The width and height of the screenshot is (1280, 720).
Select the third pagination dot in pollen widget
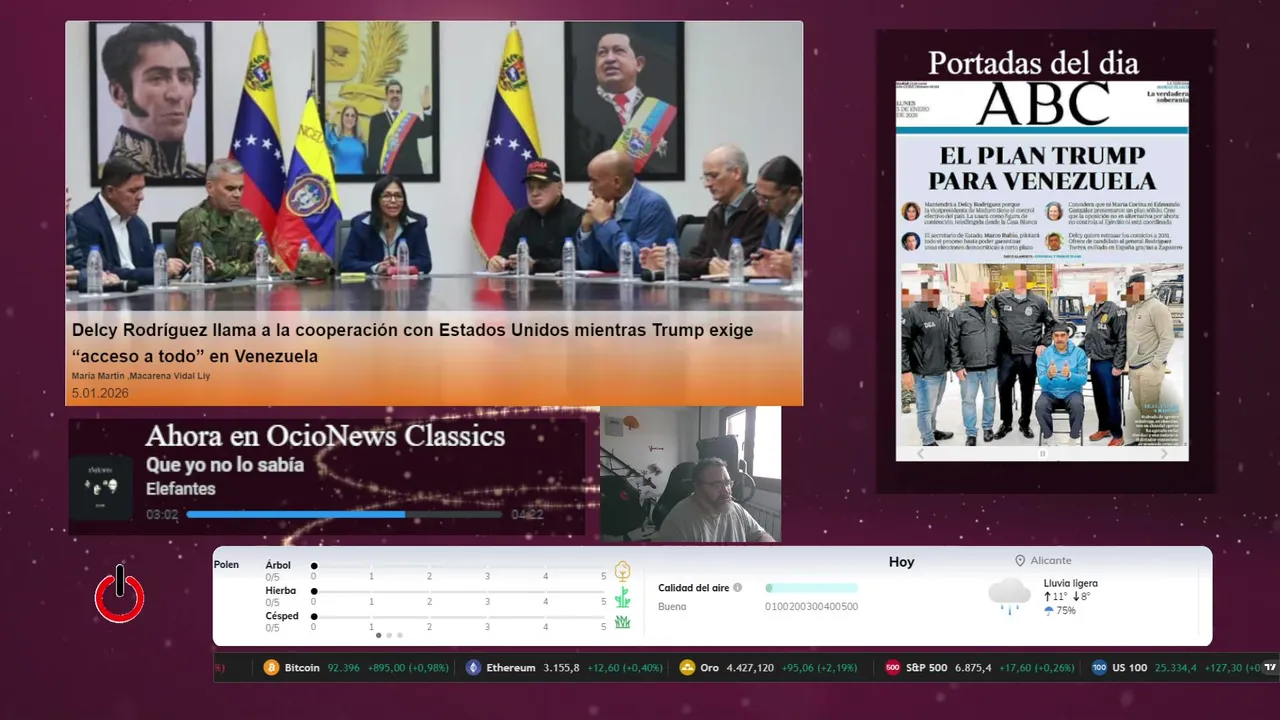400,635
